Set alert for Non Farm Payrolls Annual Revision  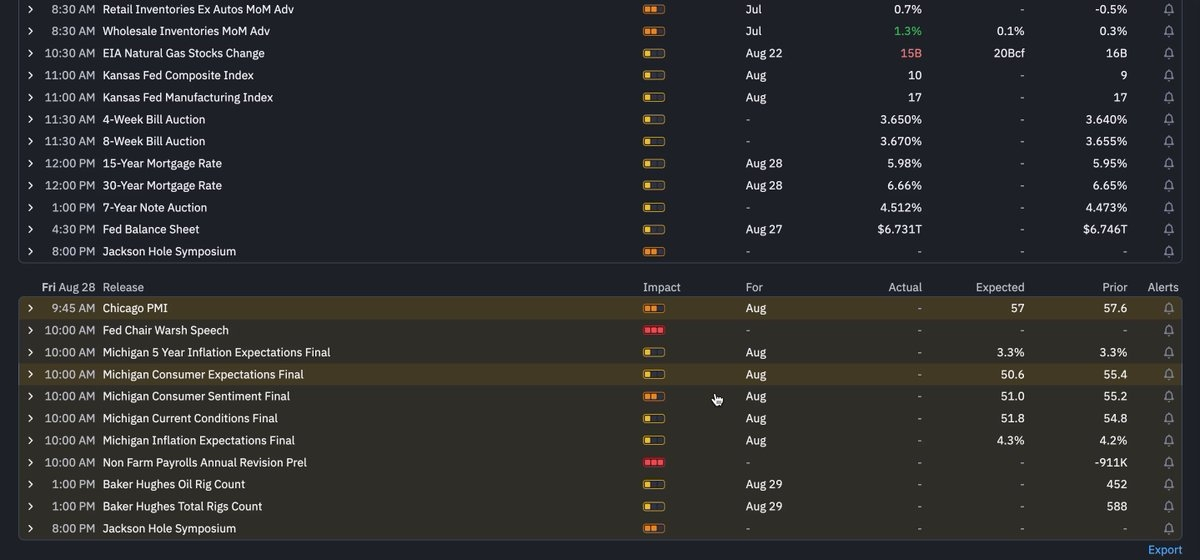(1169, 462)
